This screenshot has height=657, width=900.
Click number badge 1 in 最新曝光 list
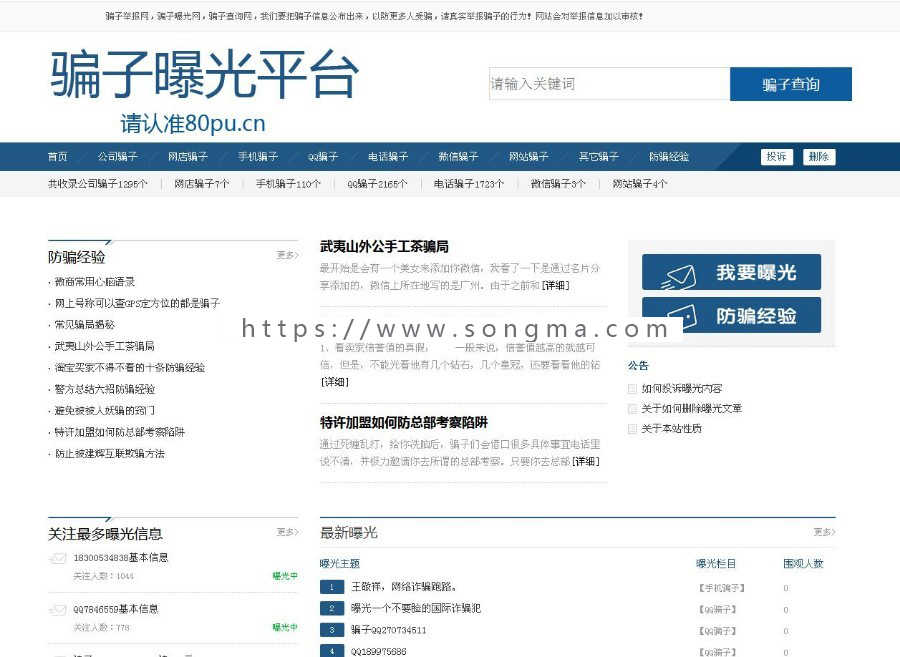coord(332,586)
